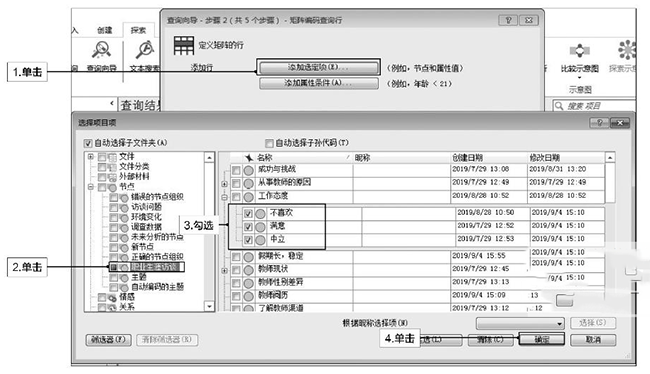Click the node list scrollbar up arrow
Screen dimensions: 650x374
click(x=609, y=158)
